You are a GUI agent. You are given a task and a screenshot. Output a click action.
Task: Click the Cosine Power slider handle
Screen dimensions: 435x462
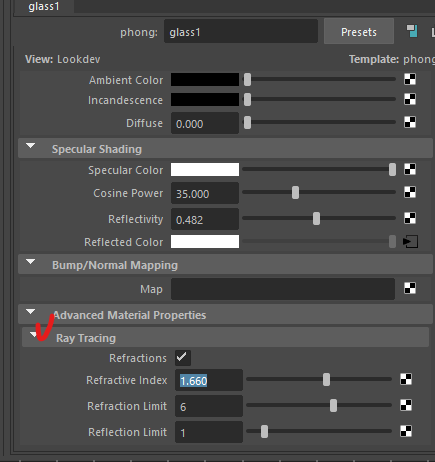point(295,192)
